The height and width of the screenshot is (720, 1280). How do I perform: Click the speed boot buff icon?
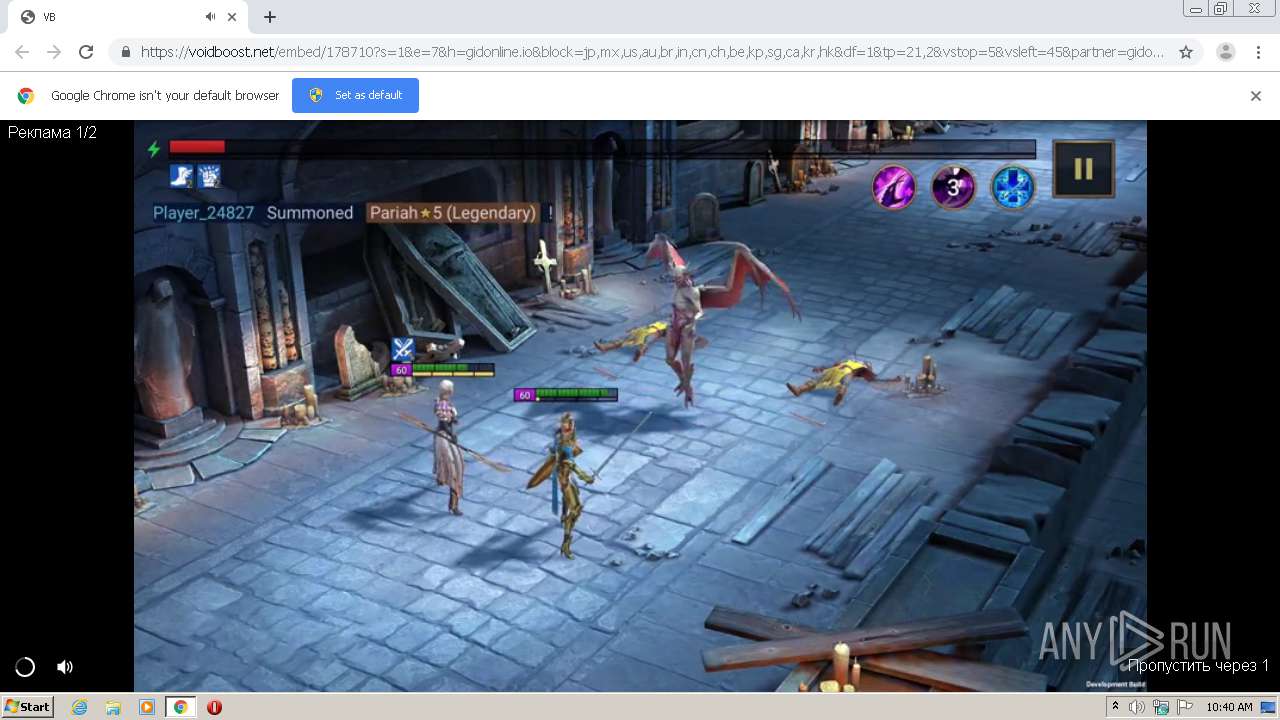181,176
